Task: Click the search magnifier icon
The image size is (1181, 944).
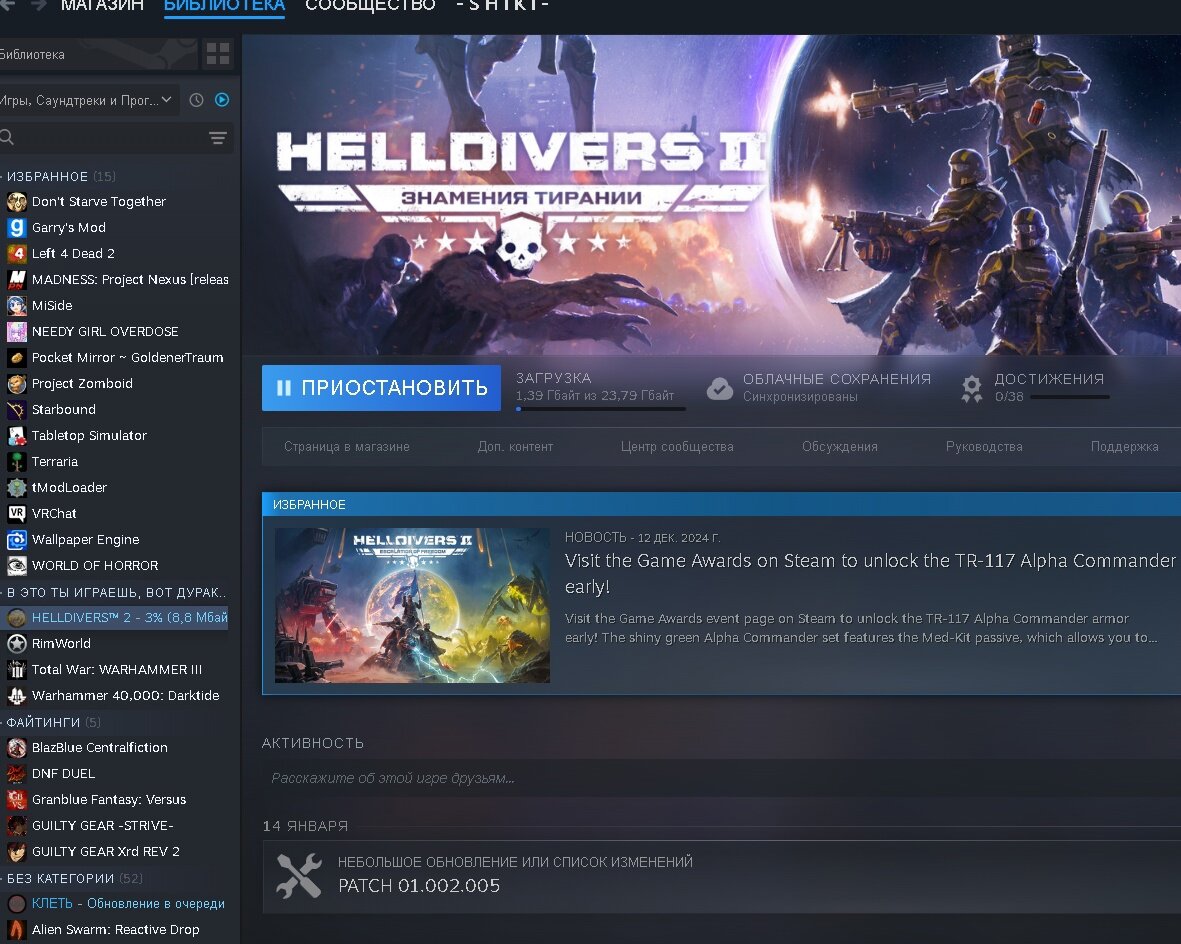Action: (x=7, y=137)
